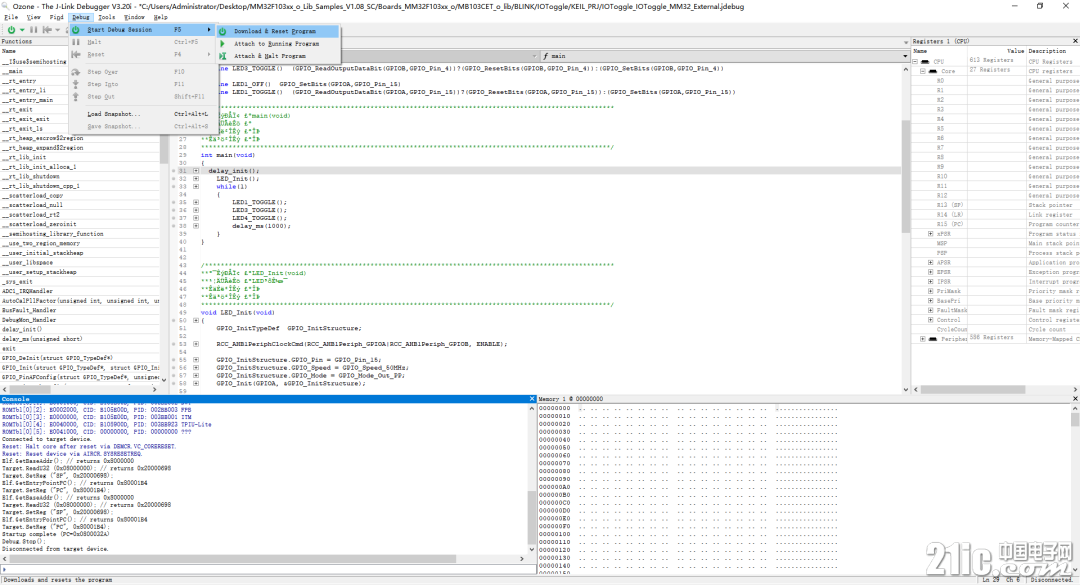
Task: Select R15 (PC) register row
Action: tap(995, 224)
